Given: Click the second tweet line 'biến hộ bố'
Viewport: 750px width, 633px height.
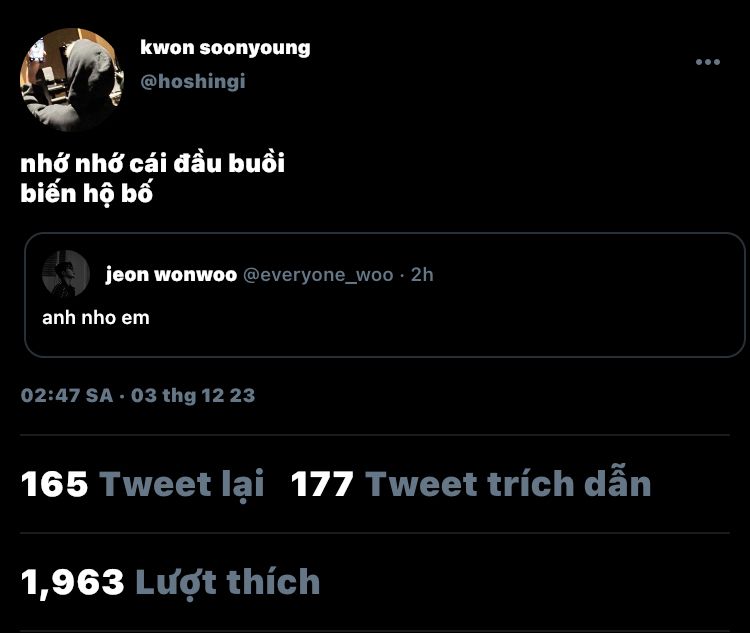Looking at the screenshot, I should (x=87, y=194).
